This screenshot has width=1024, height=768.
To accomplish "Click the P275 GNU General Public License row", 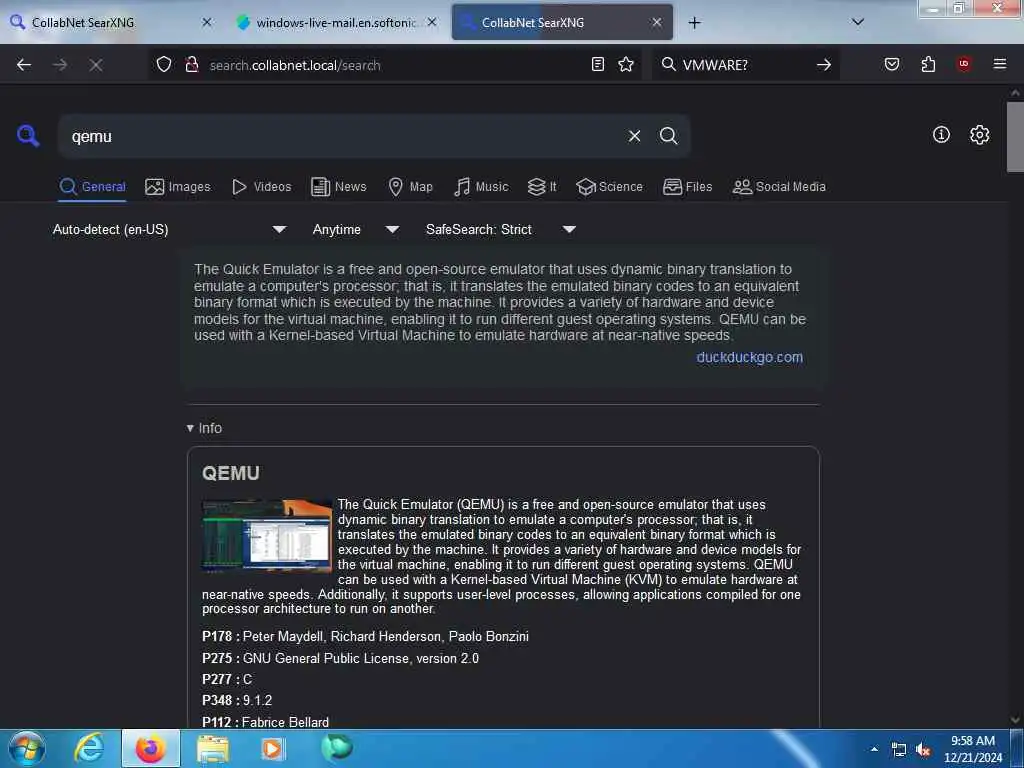I will click(340, 658).
